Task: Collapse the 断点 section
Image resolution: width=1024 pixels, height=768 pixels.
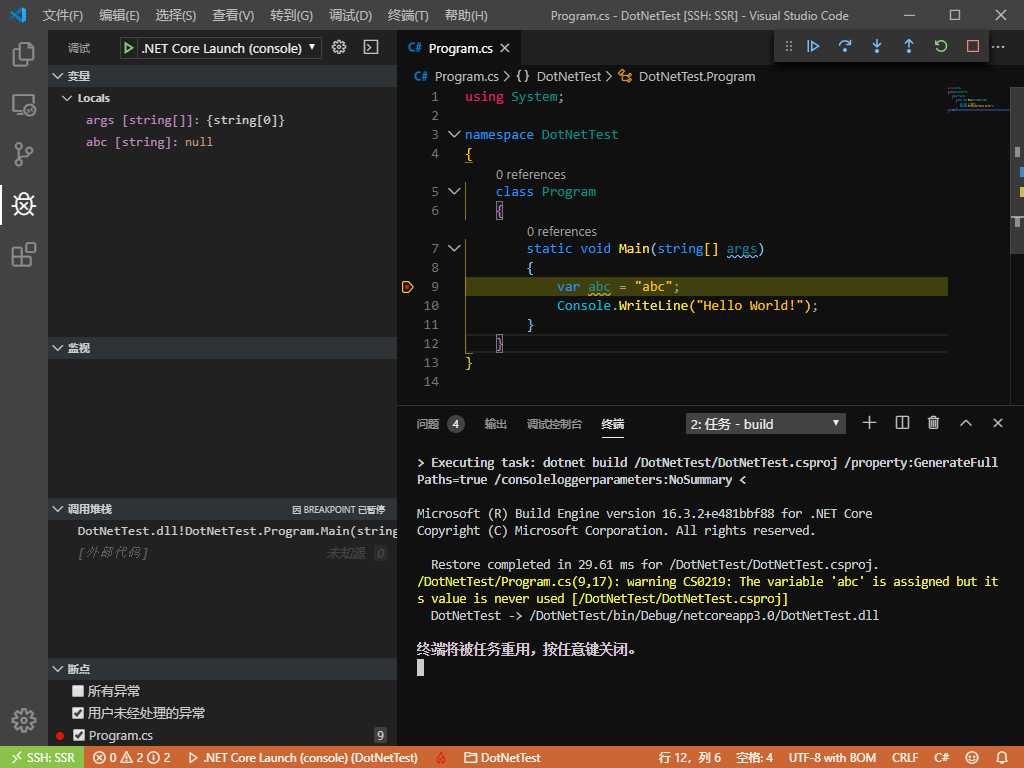Action: [x=57, y=669]
